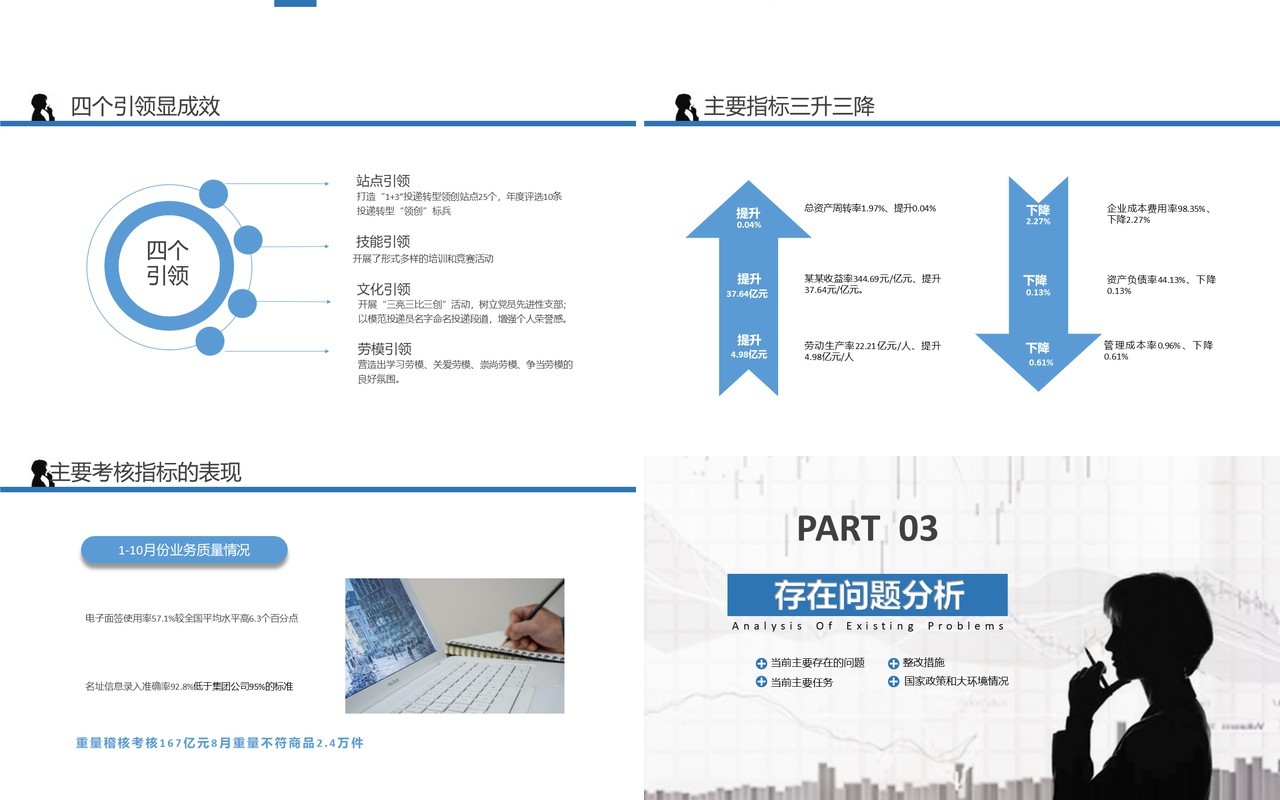Click the 四个引领显成效 slide title
1280x800 pixels.
point(145,106)
